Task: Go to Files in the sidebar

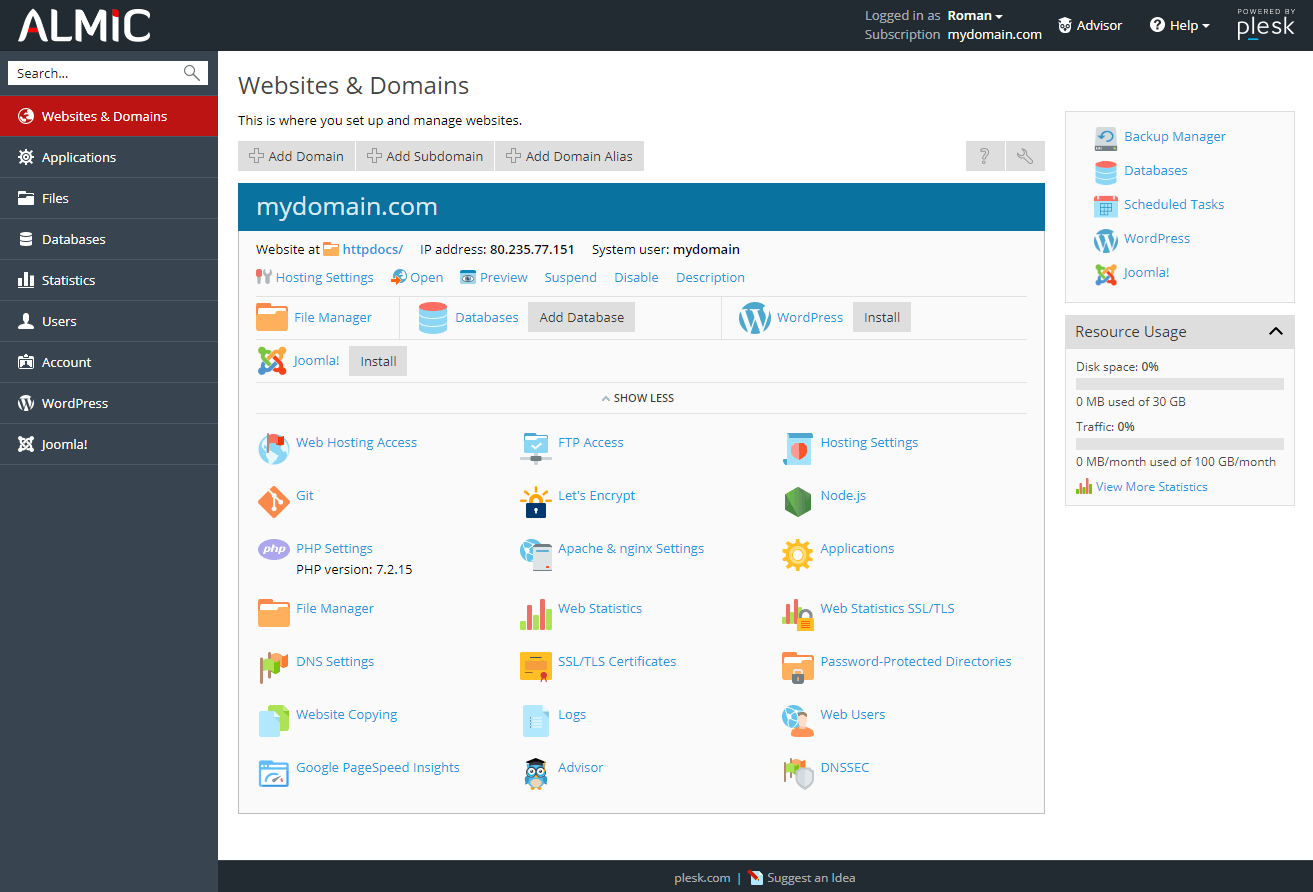Action: coord(109,198)
